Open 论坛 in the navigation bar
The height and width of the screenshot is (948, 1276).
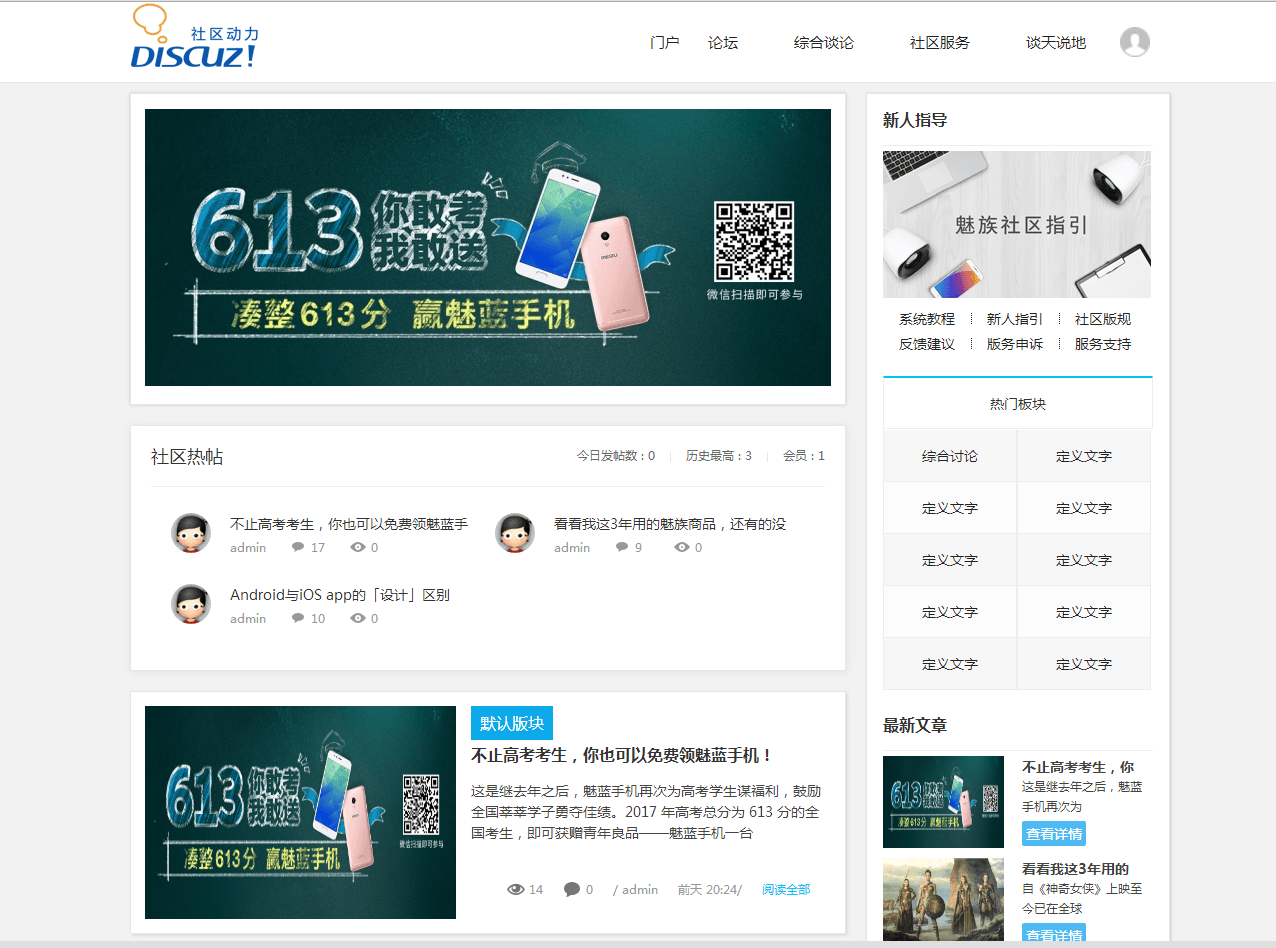coord(723,43)
